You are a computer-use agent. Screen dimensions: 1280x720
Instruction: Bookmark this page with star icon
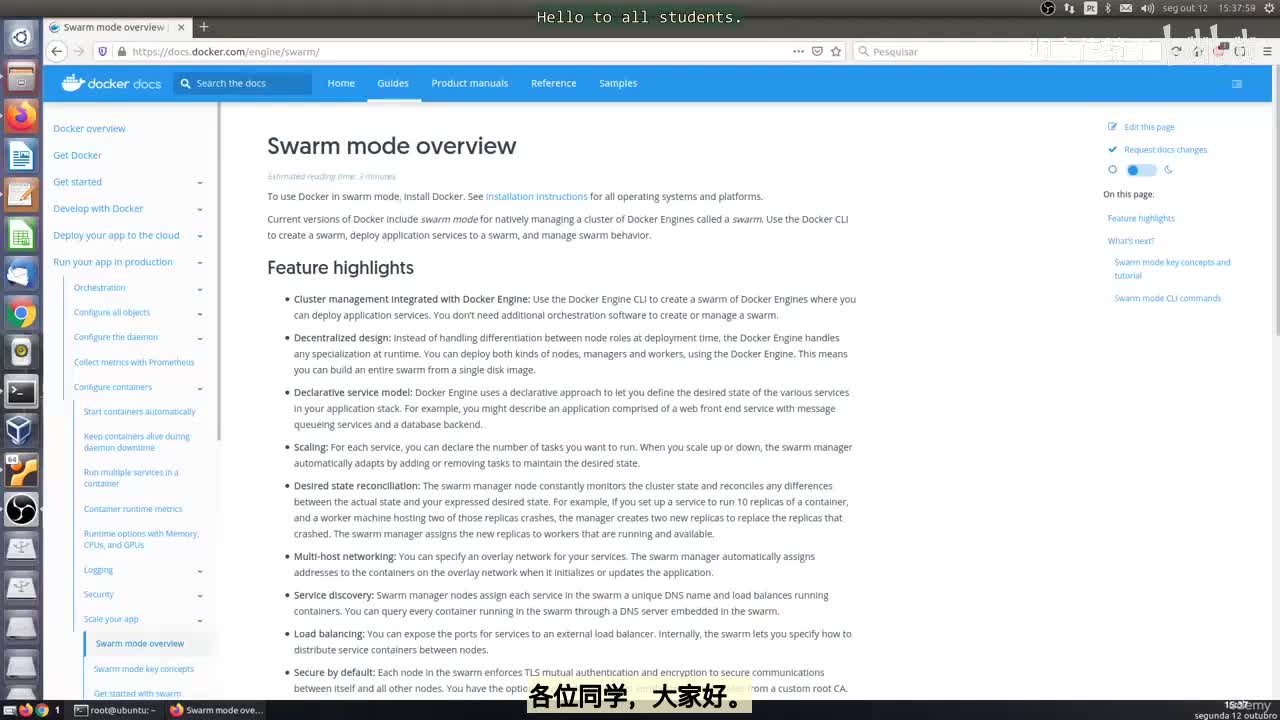(x=836, y=51)
